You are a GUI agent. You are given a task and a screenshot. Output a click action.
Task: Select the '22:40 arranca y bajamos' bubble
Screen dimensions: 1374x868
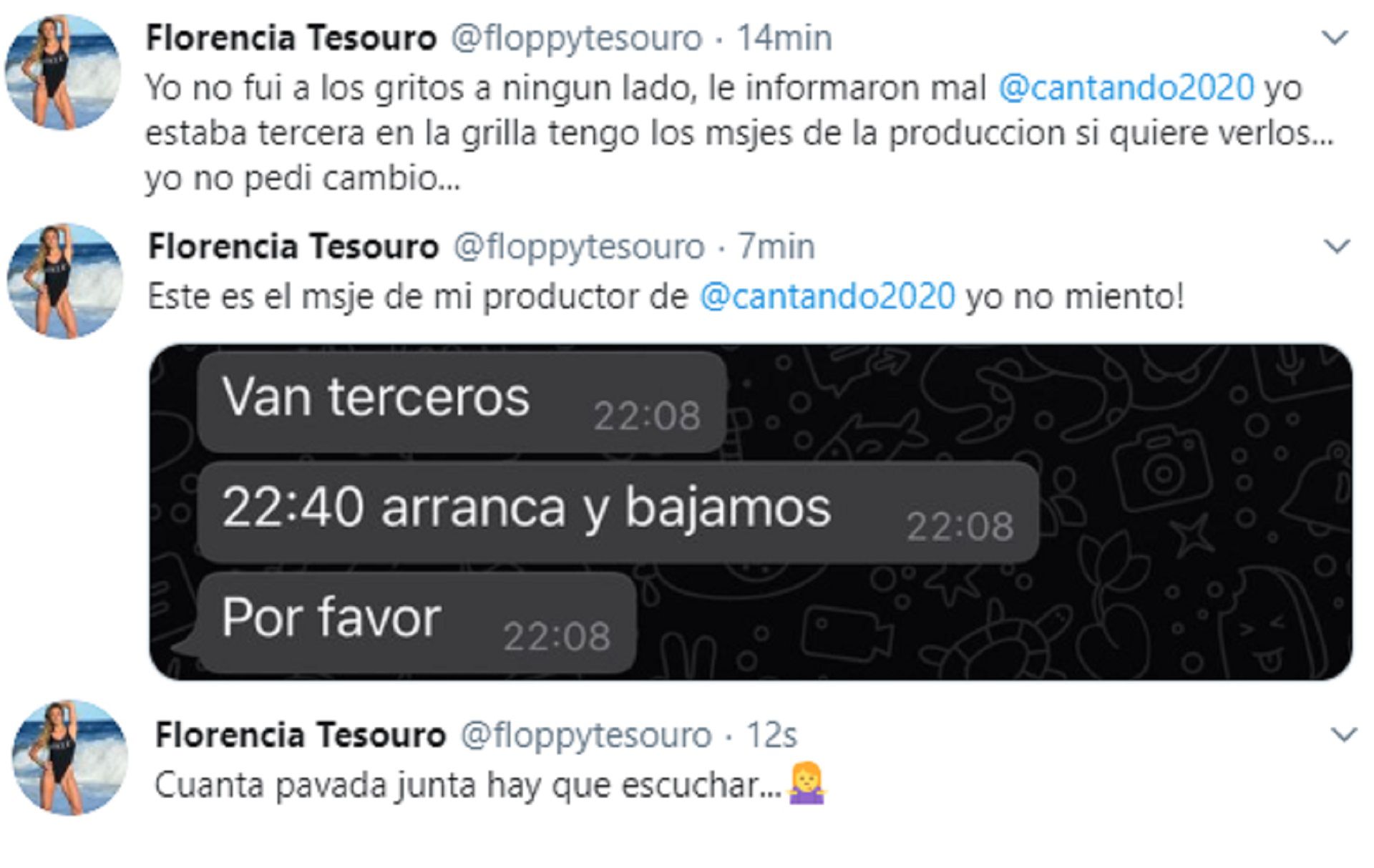(x=618, y=512)
